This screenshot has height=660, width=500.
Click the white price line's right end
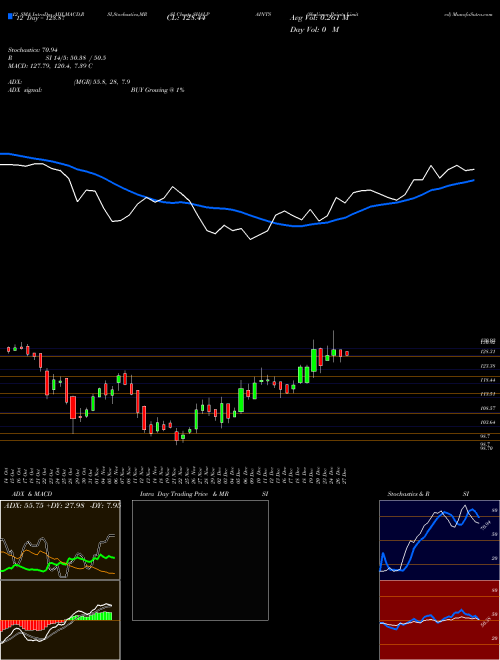click(x=473, y=169)
